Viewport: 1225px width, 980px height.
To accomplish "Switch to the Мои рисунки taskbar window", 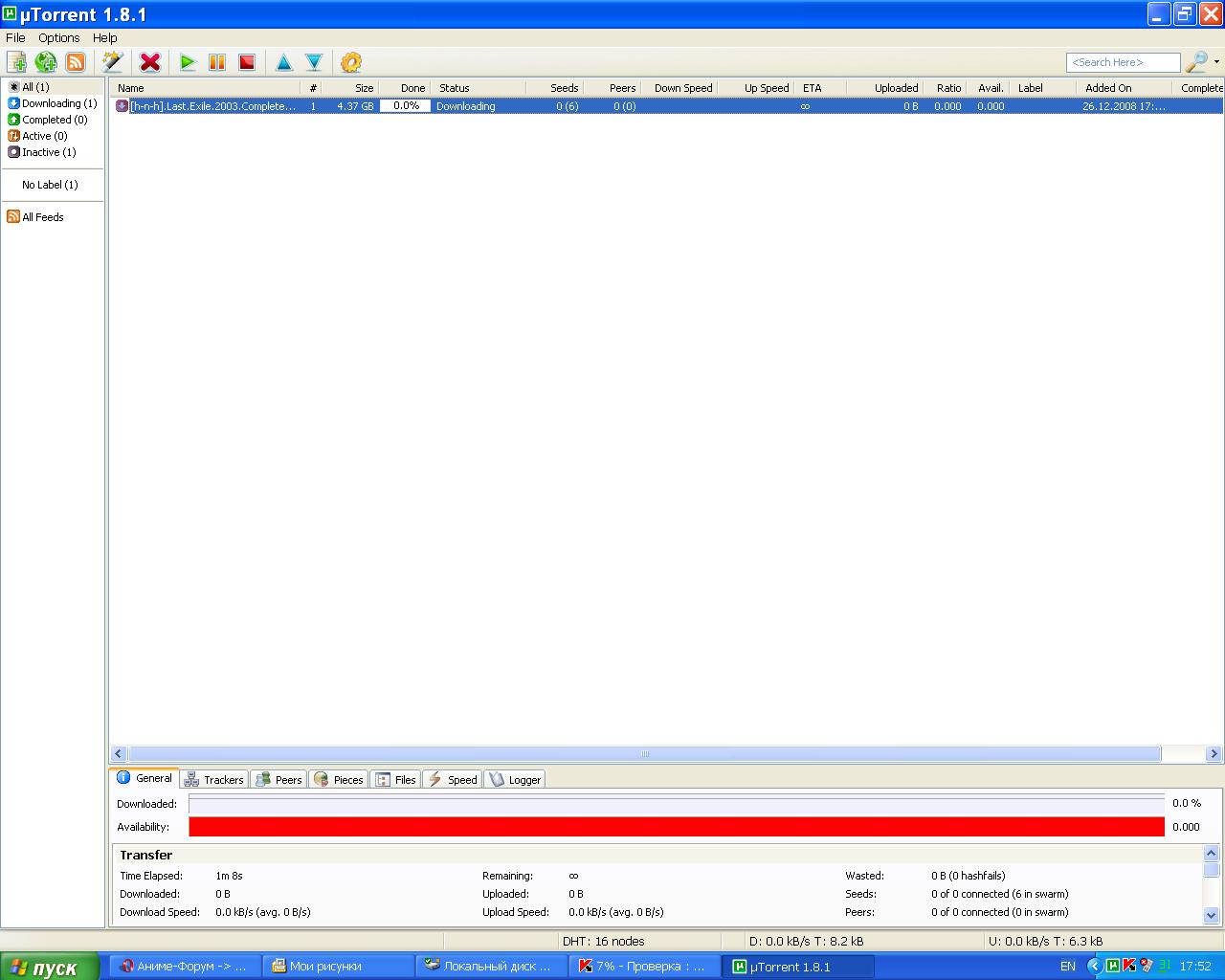I will [338, 967].
